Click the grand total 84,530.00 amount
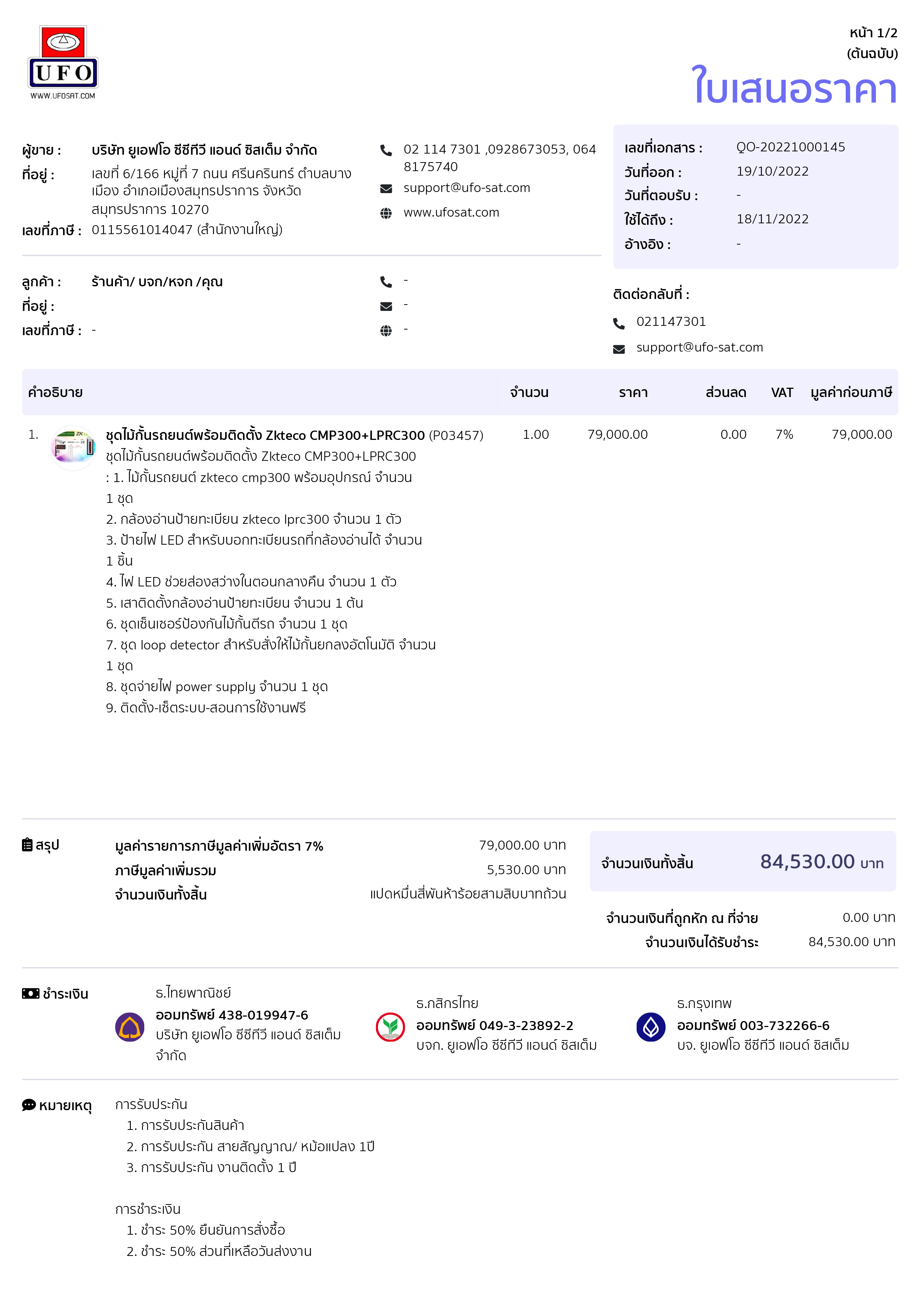 (807, 862)
